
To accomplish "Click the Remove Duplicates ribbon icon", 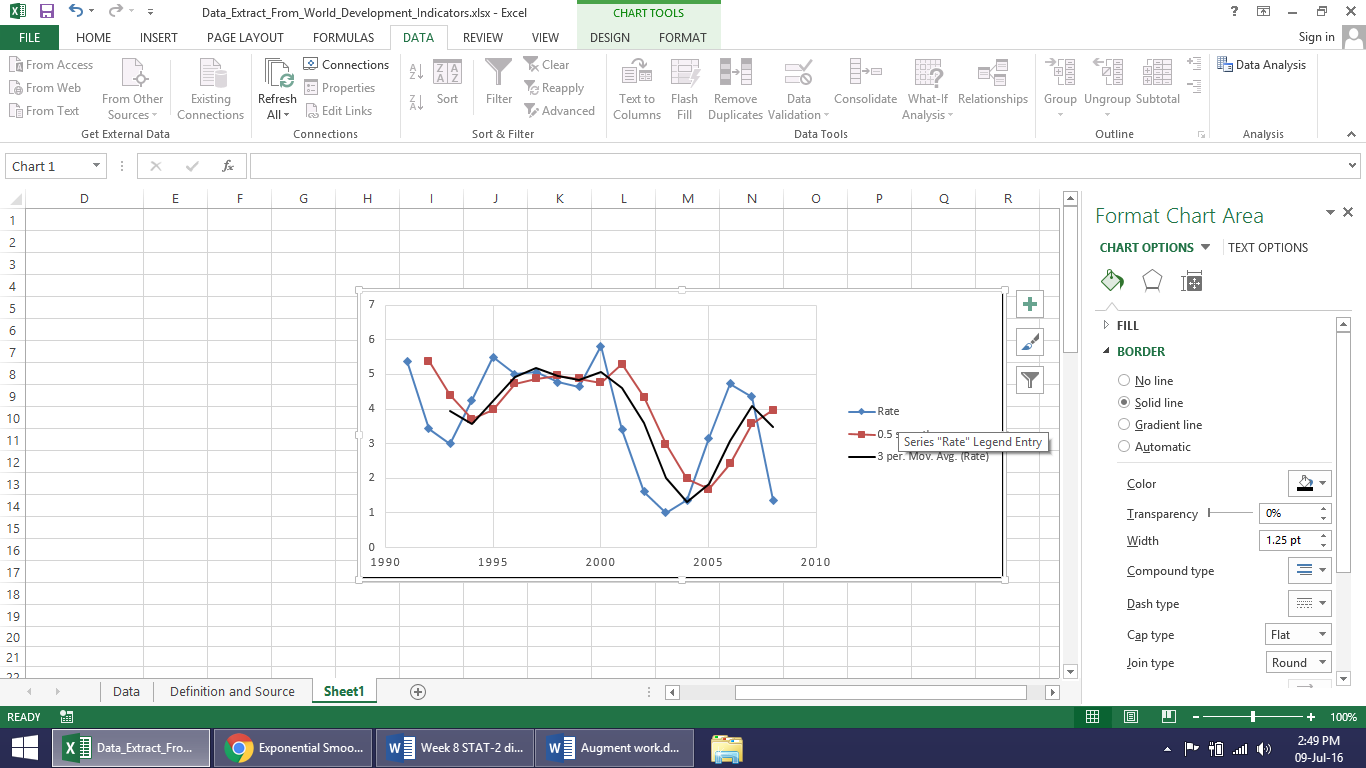I will coord(735,89).
